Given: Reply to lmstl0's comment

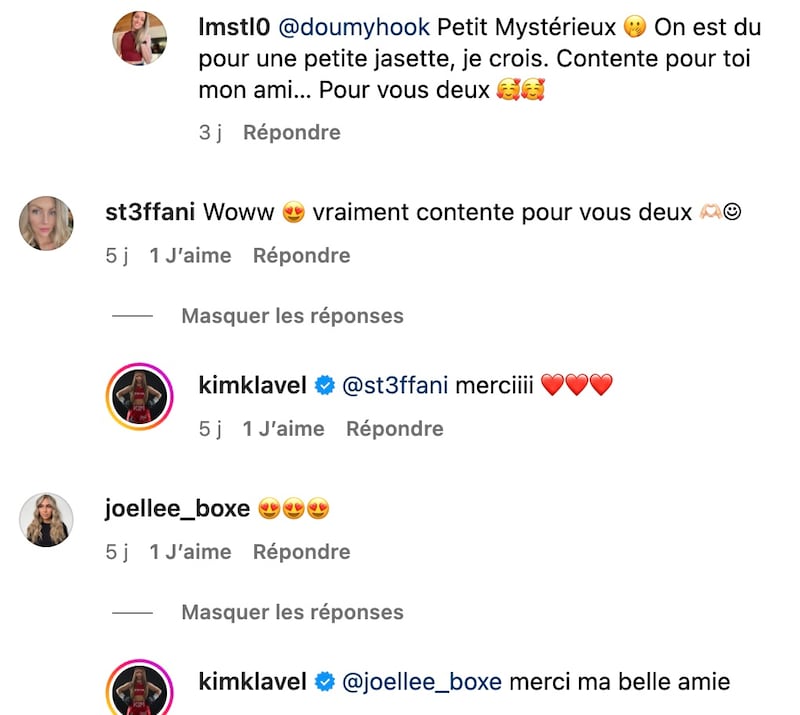Looking at the screenshot, I should coord(292,133).
